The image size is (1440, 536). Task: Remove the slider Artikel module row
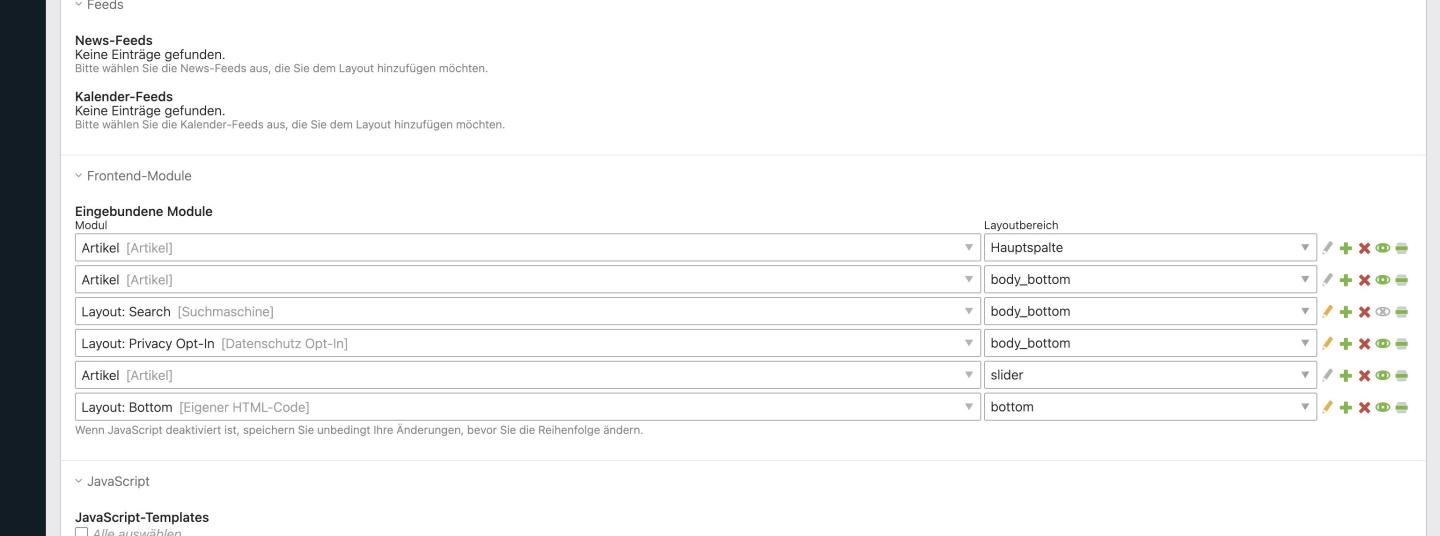tap(1364, 375)
